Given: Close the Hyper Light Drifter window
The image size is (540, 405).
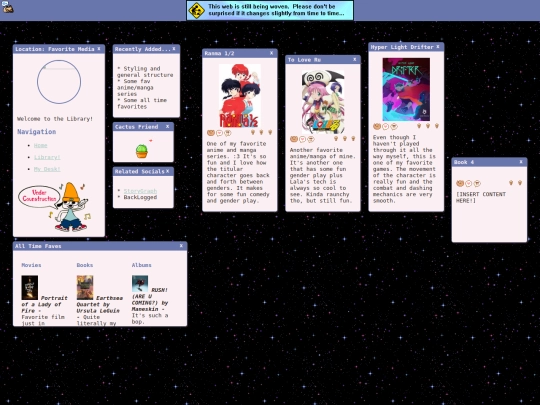Looking at the screenshot, I should coord(438,47).
